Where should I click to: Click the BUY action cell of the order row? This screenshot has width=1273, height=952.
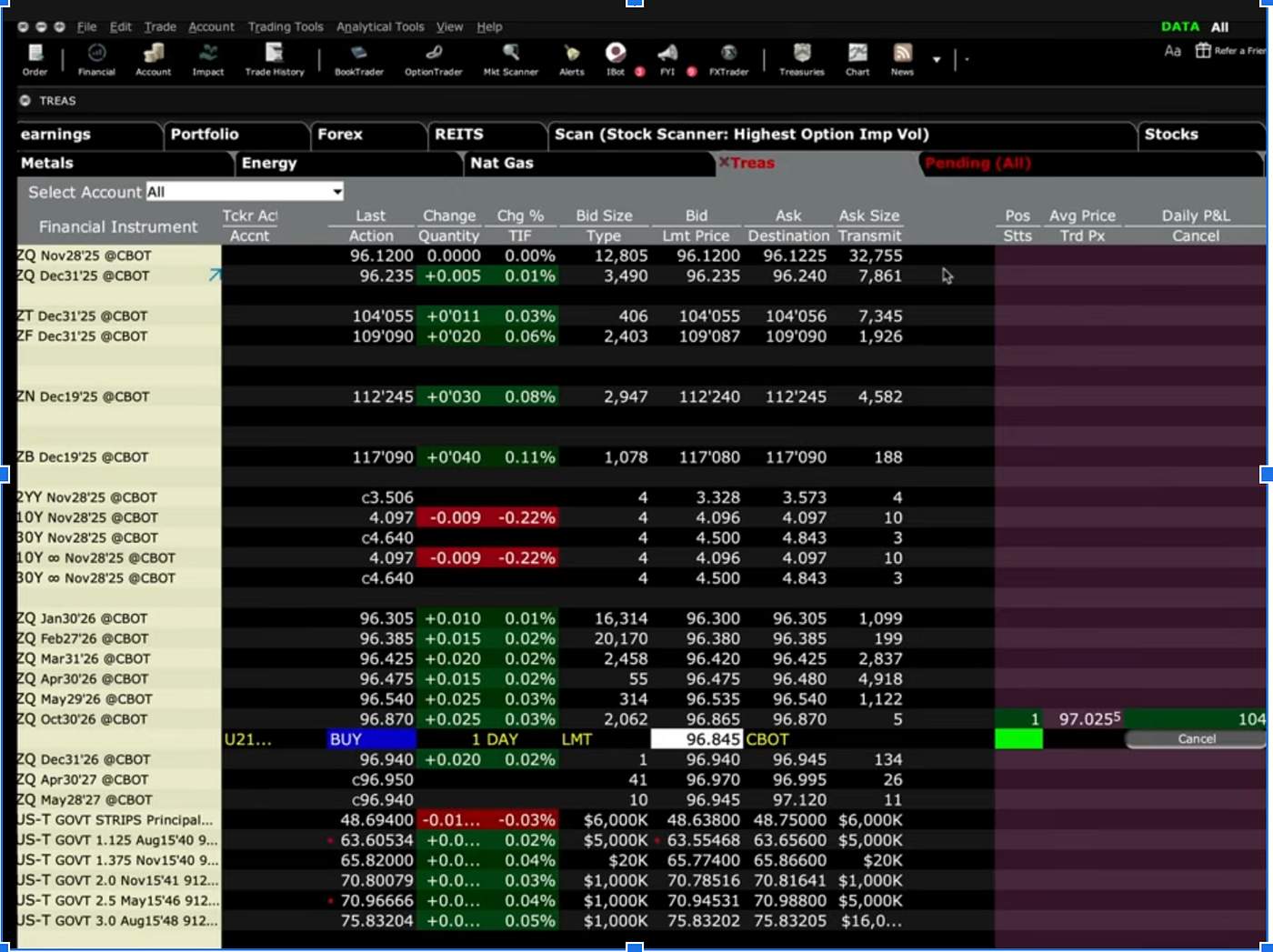[371, 739]
